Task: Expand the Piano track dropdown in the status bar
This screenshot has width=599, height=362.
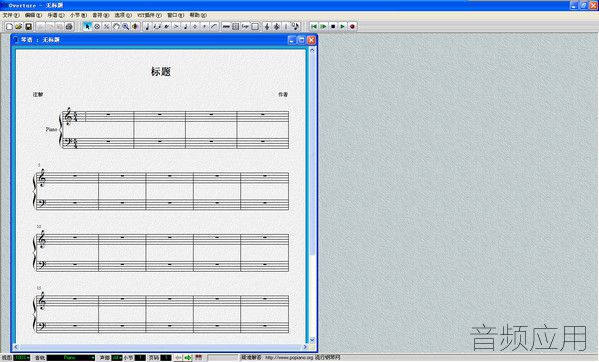Action: 71,358
